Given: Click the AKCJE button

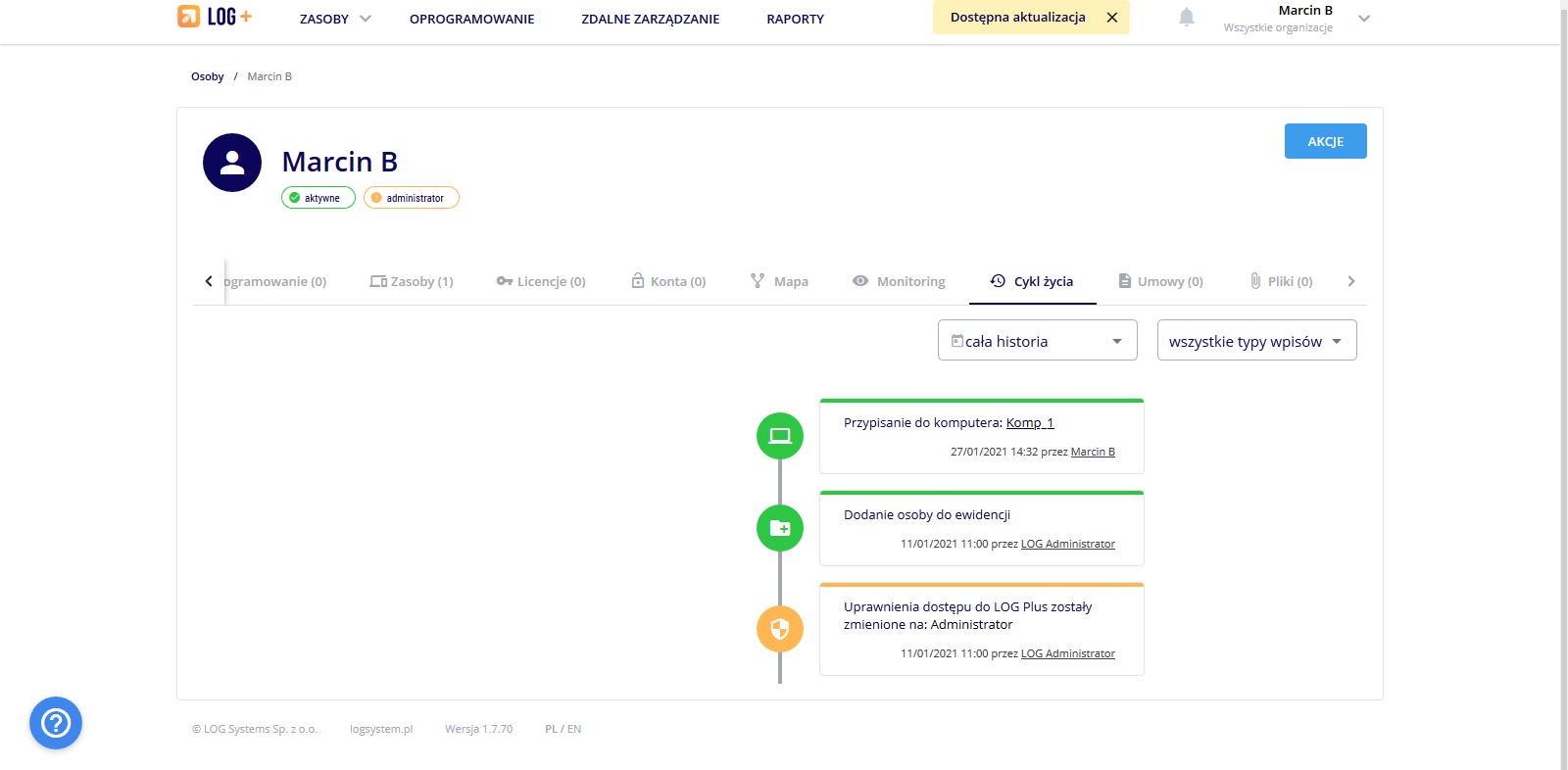Looking at the screenshot, I should coord(1325,141).
